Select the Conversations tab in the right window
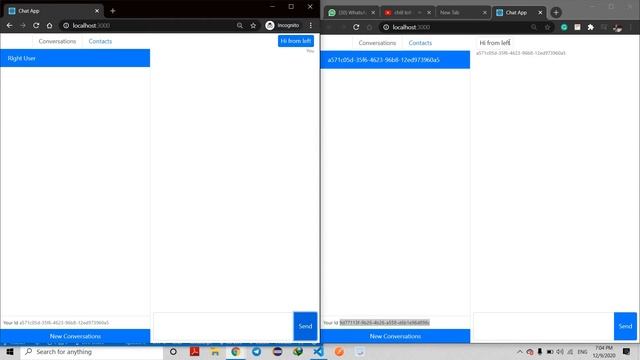Viewport: 640px width, 360px height. click(377, 43)
